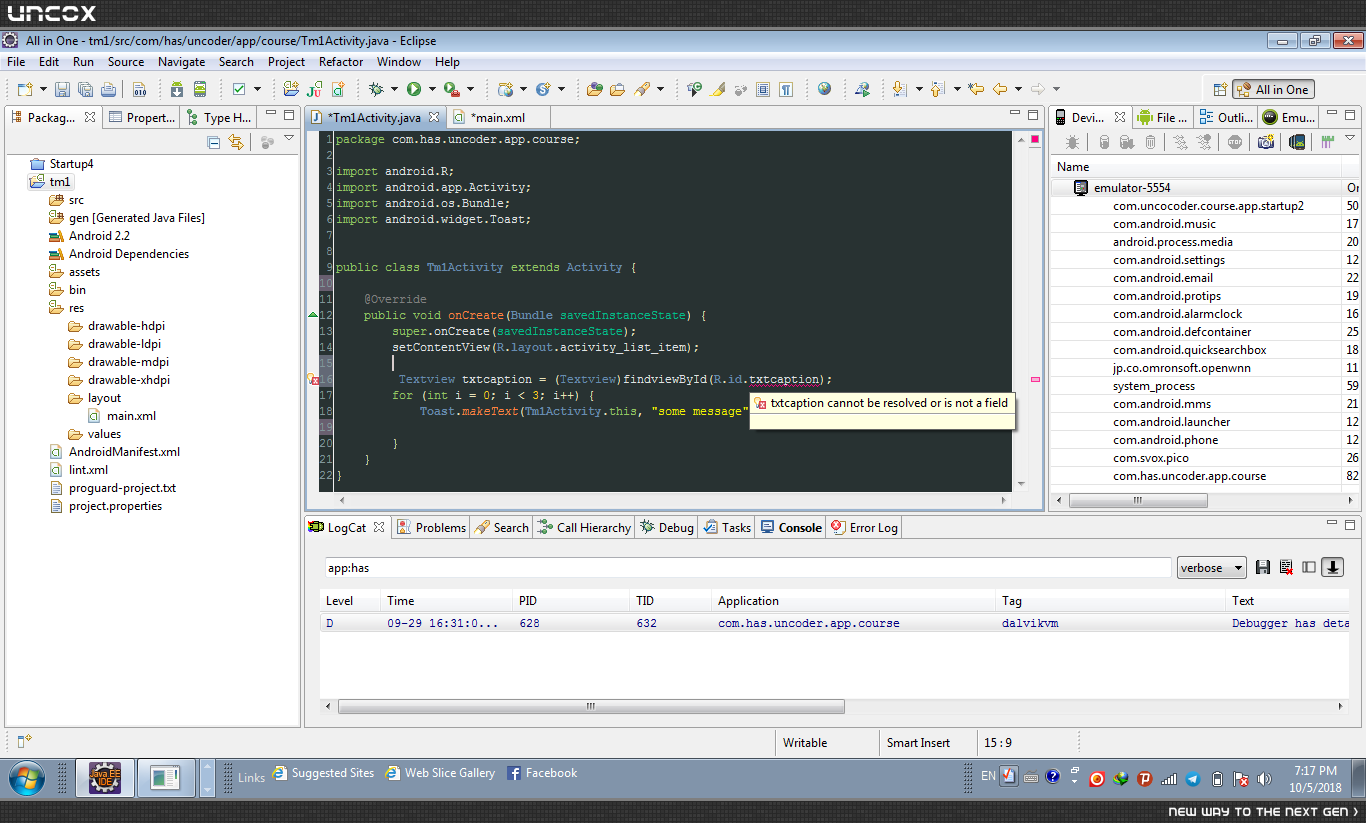Click Save LogCat to file icon
The width and height of the screenshot is (1366, 823).
point(1263,567)
